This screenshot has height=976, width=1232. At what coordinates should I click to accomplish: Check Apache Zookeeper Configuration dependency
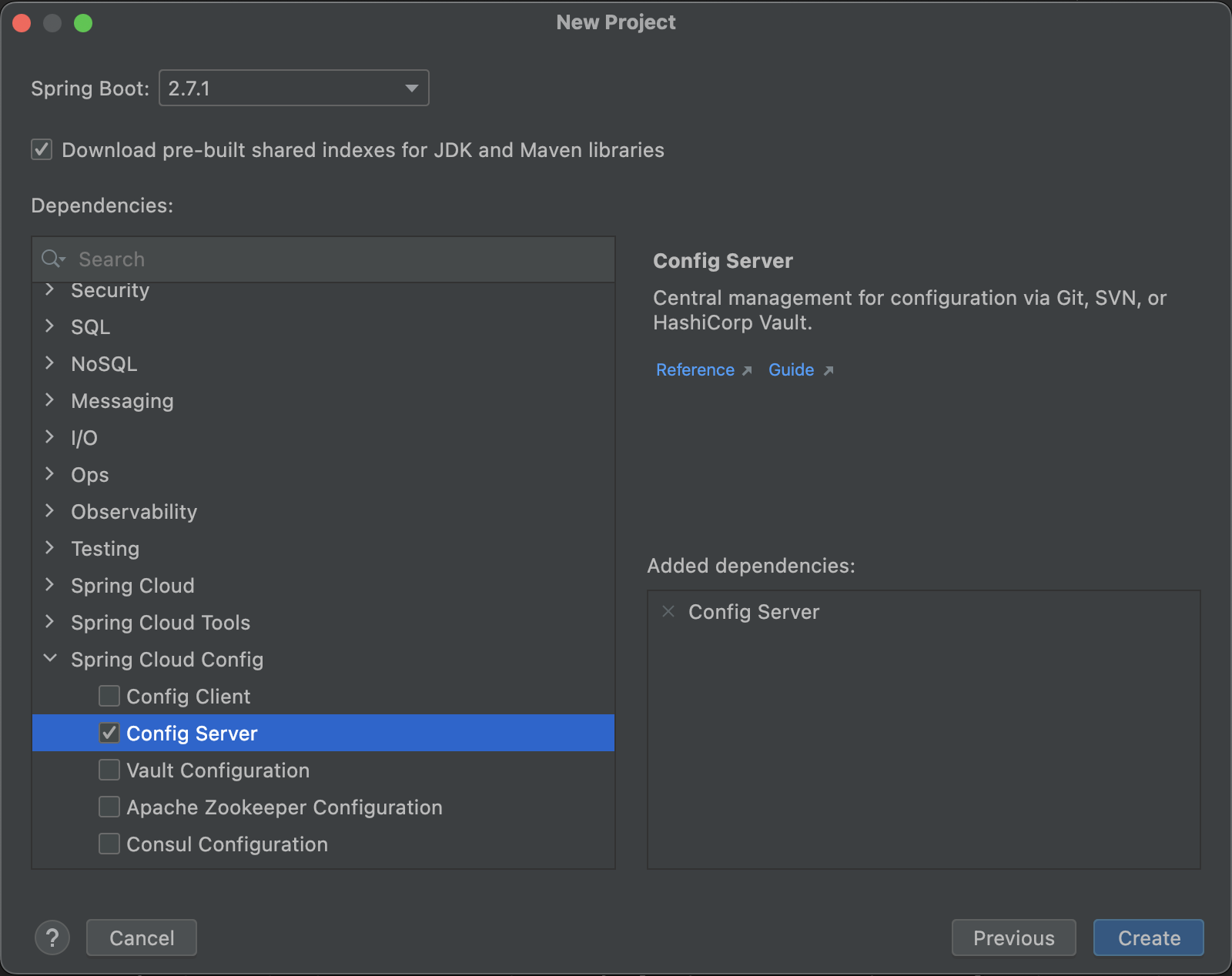[x=109, y=807]
